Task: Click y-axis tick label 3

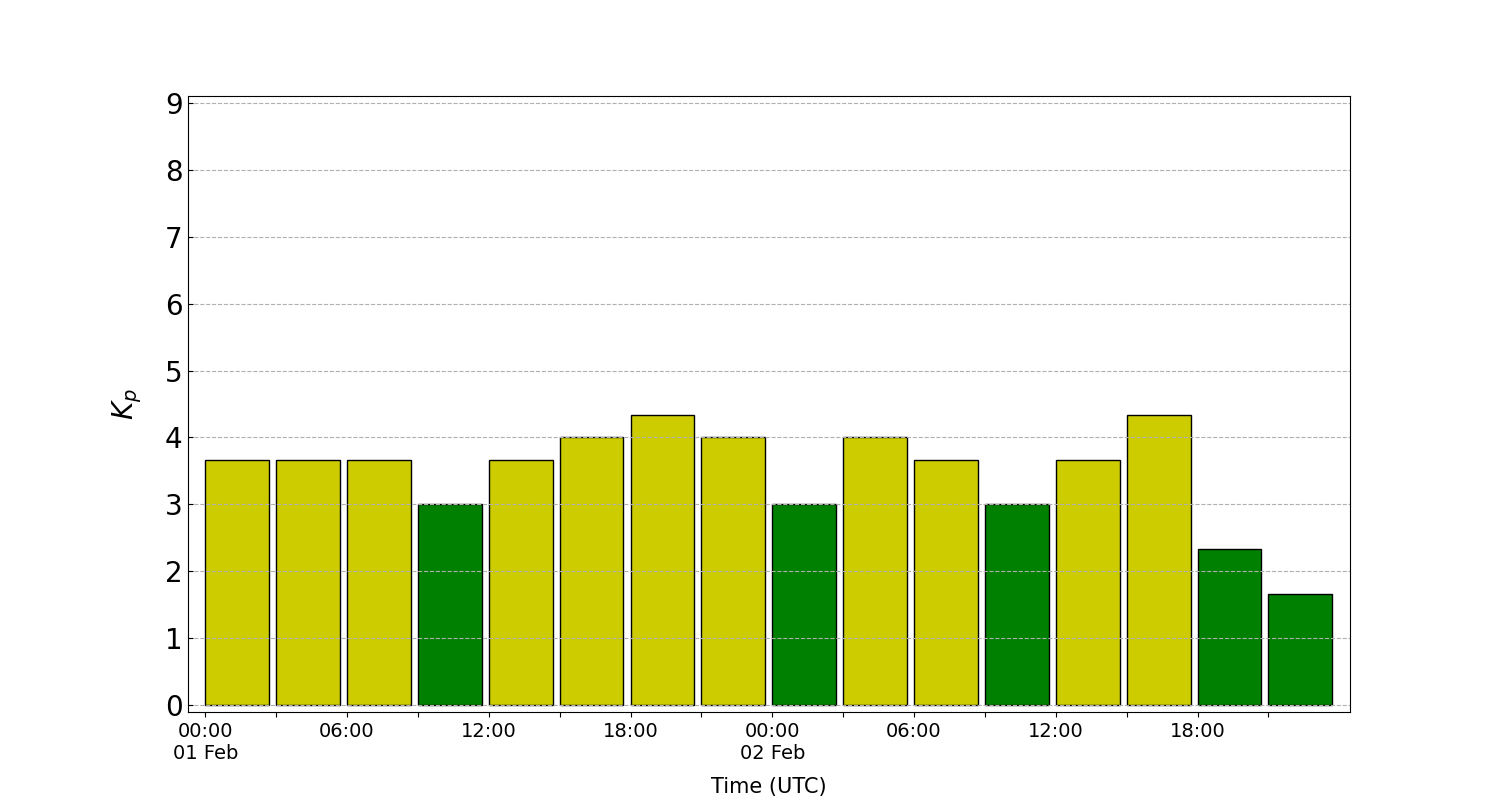Action: pos(175,505)
